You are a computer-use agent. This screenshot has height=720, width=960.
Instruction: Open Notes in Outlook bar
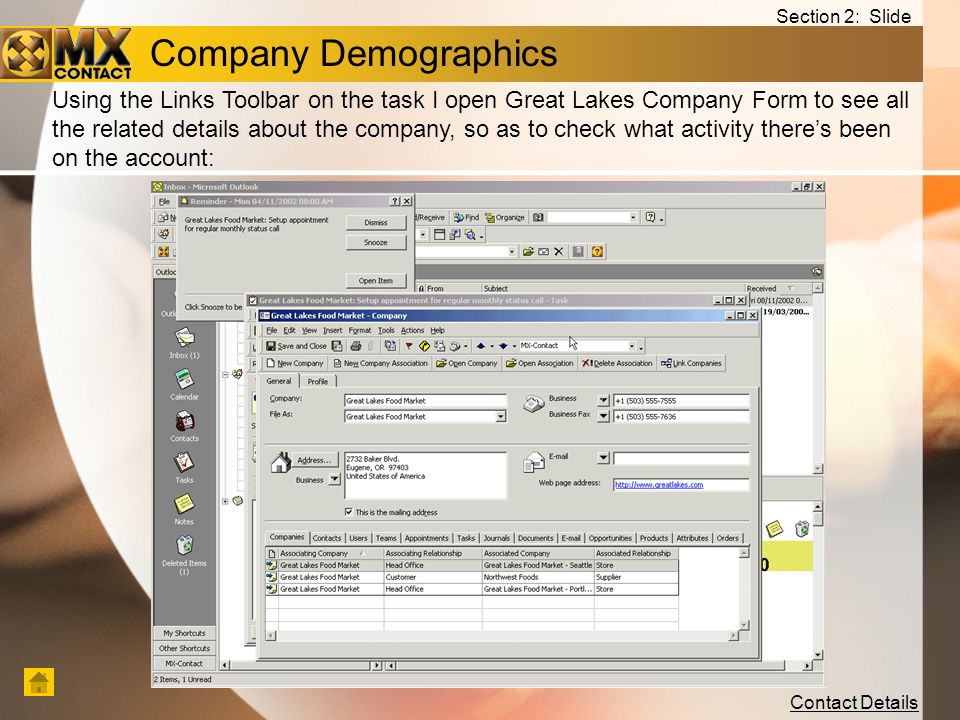(x=184, y=509)
